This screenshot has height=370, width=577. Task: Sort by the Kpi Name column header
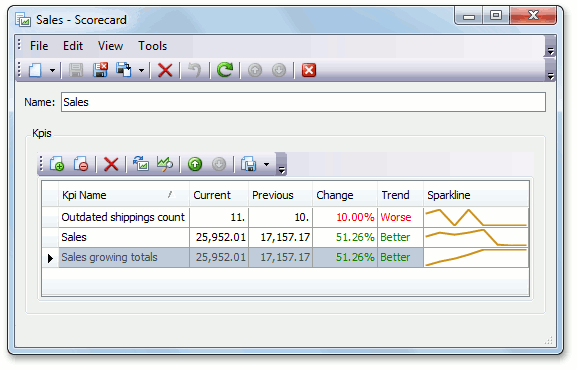coord(124,195)
